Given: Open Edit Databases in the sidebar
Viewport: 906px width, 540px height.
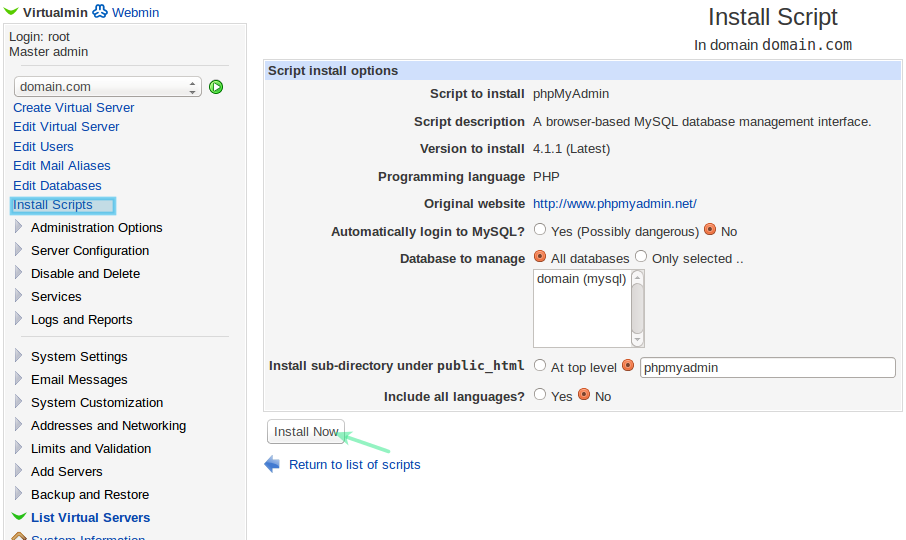Looking at the screenshot, I should (57, 185).
